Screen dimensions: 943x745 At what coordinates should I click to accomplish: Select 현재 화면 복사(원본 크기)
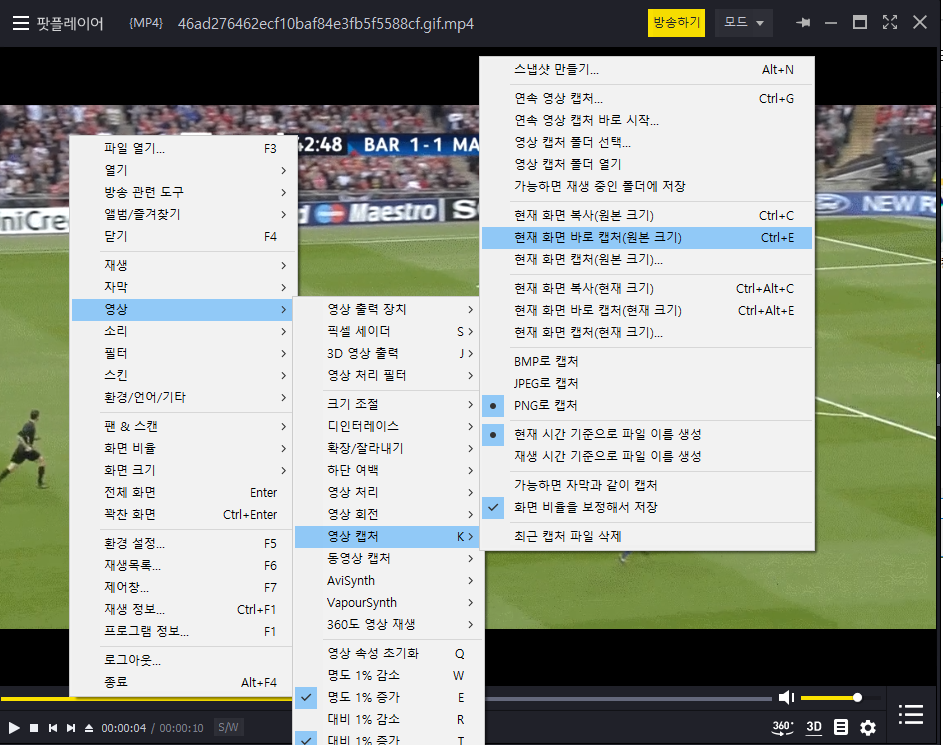(648, 215)
